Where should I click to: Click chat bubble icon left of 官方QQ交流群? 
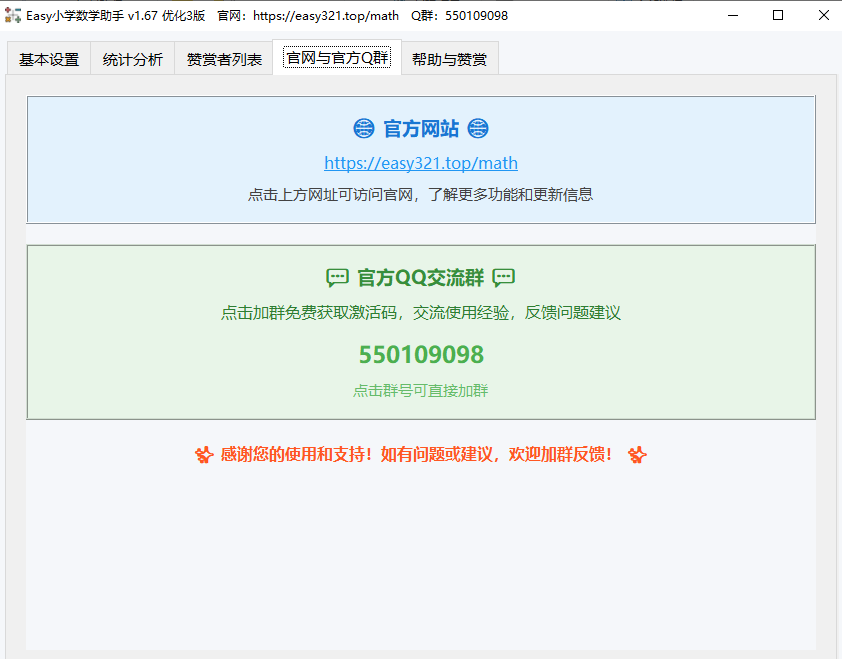[337, 278]
